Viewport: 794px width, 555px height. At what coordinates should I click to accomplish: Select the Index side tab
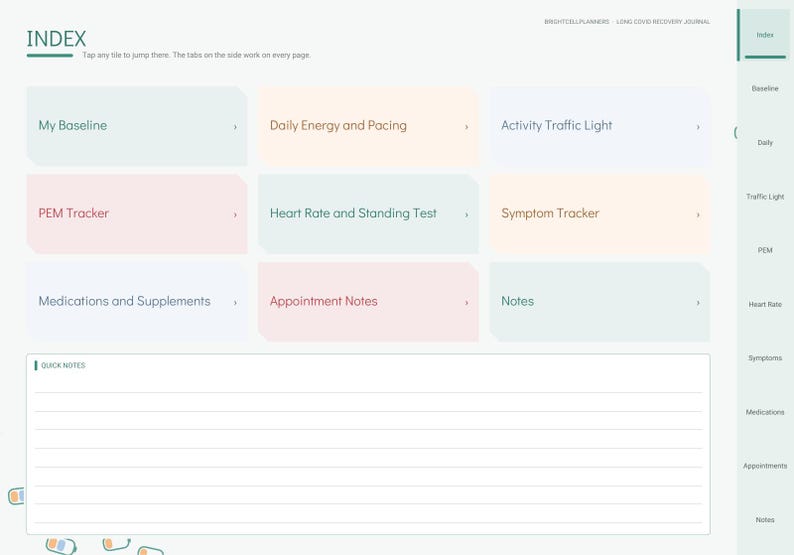pos(765,35)
